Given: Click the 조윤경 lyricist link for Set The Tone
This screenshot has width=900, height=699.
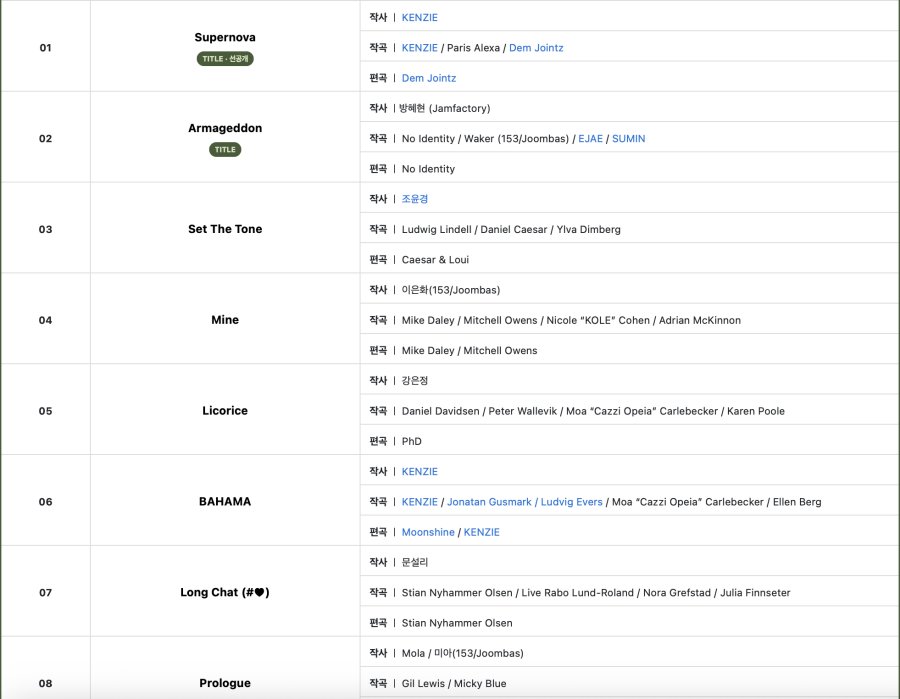Looking at the screenshot, I should (415, 199).
